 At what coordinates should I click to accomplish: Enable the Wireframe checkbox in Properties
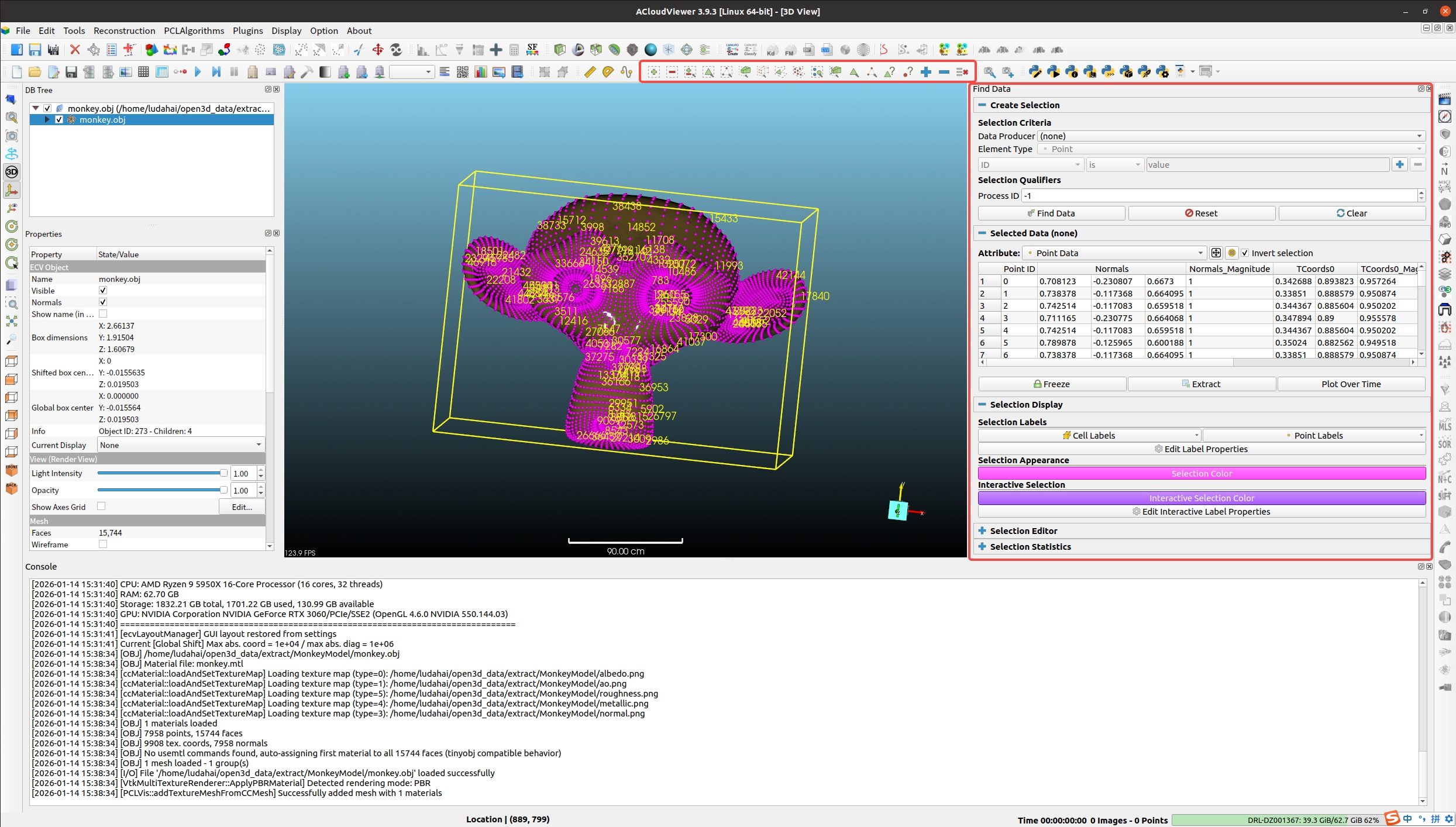[x=103, y=545]
